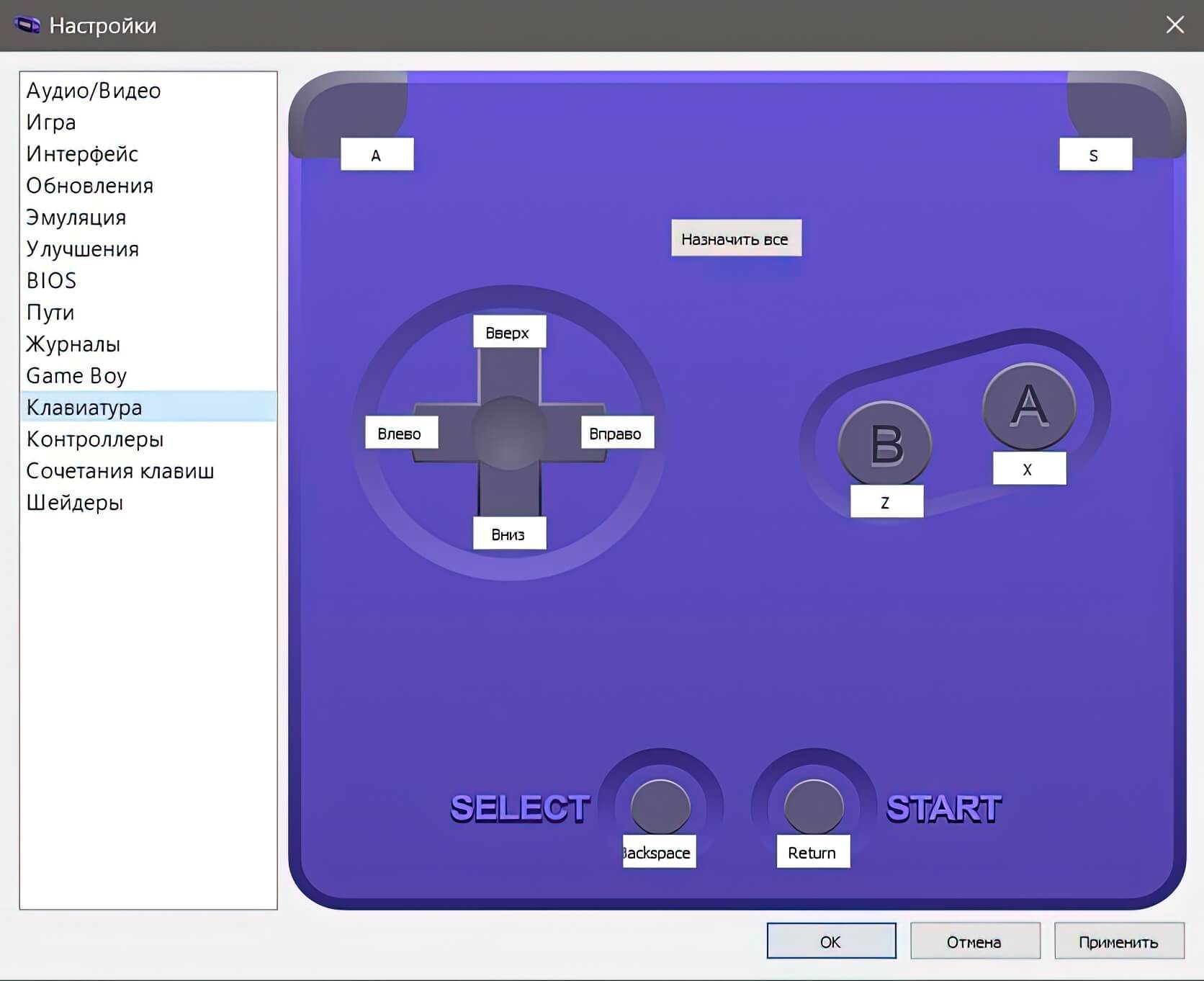The height and width of the screenshot is (981, 1204).
Task: Select the D-pad Вверх key binding field
Action: click(509, 332)
